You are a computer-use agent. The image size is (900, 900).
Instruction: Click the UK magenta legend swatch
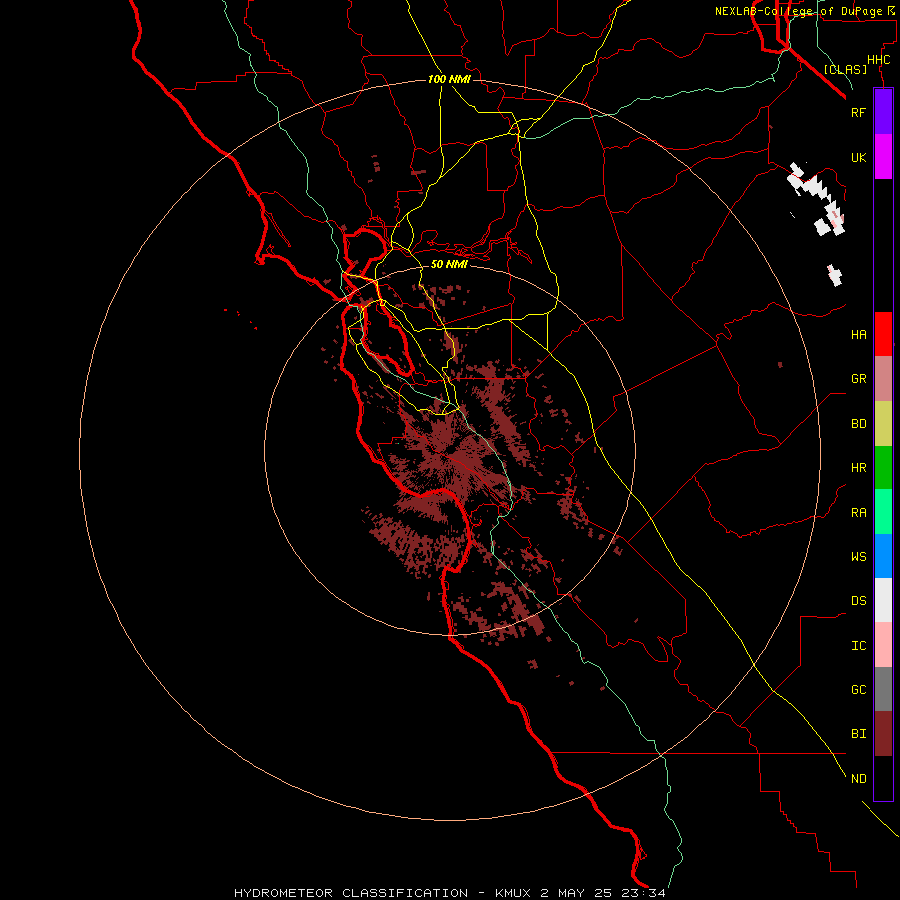click(883, 157)
